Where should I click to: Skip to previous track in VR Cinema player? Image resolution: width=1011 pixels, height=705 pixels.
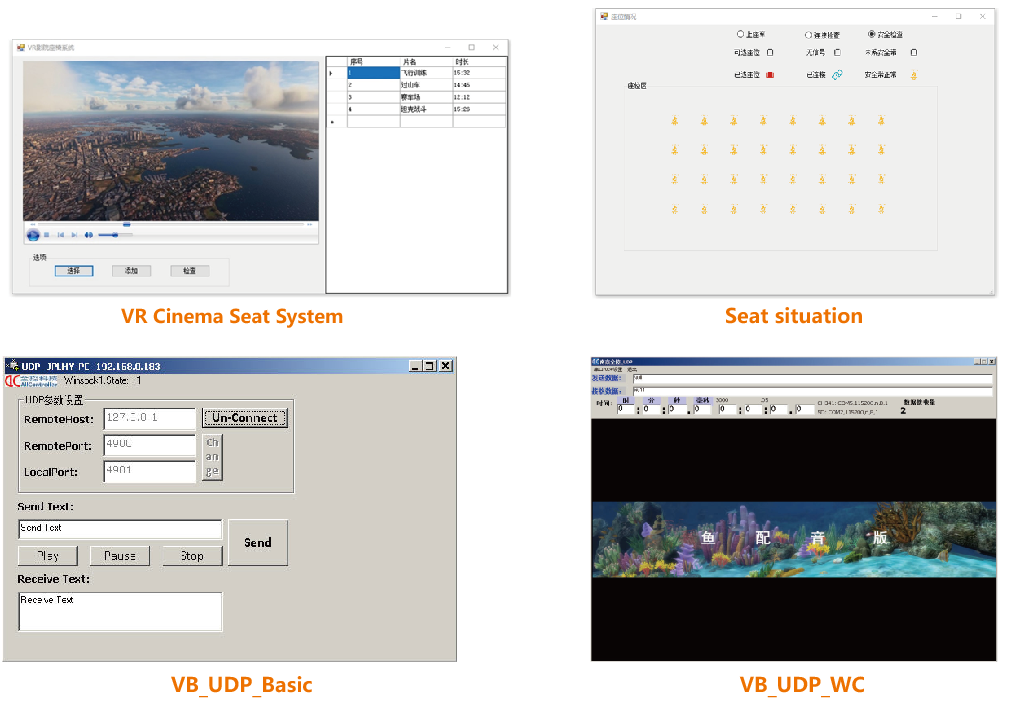(61, 235)
